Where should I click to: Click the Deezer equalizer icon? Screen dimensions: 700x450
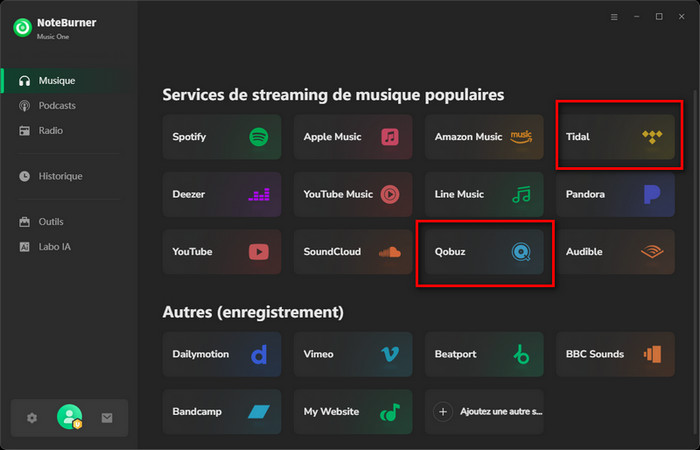(258, 194)
